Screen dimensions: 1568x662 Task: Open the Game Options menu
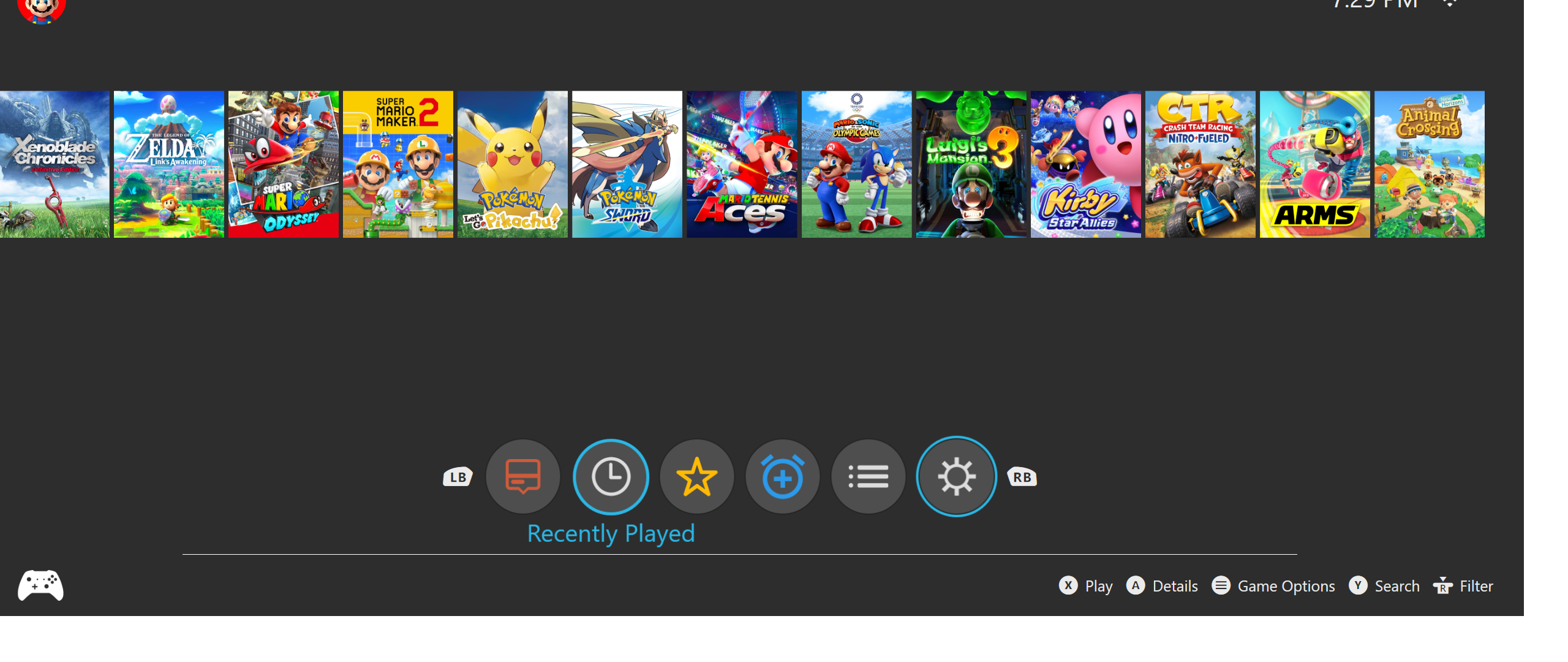tap(1273, 586)
